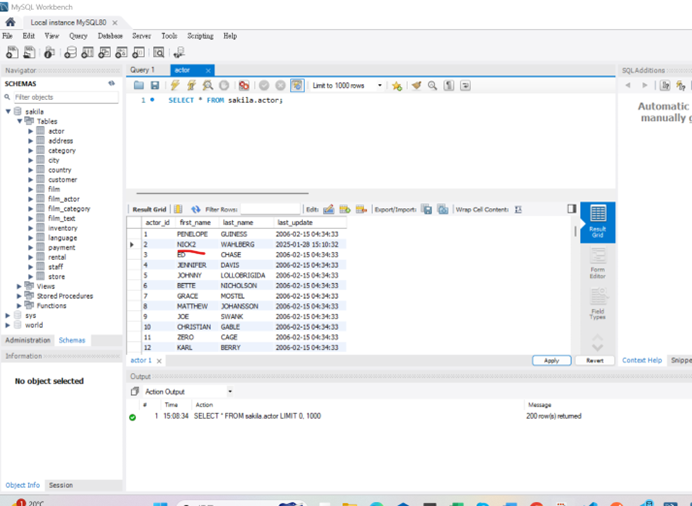Image resolution: width=692 pixels, height=506 pixels.
Task: Open script file in query editor
Action: pyautogui.click(x=139, y=85)
